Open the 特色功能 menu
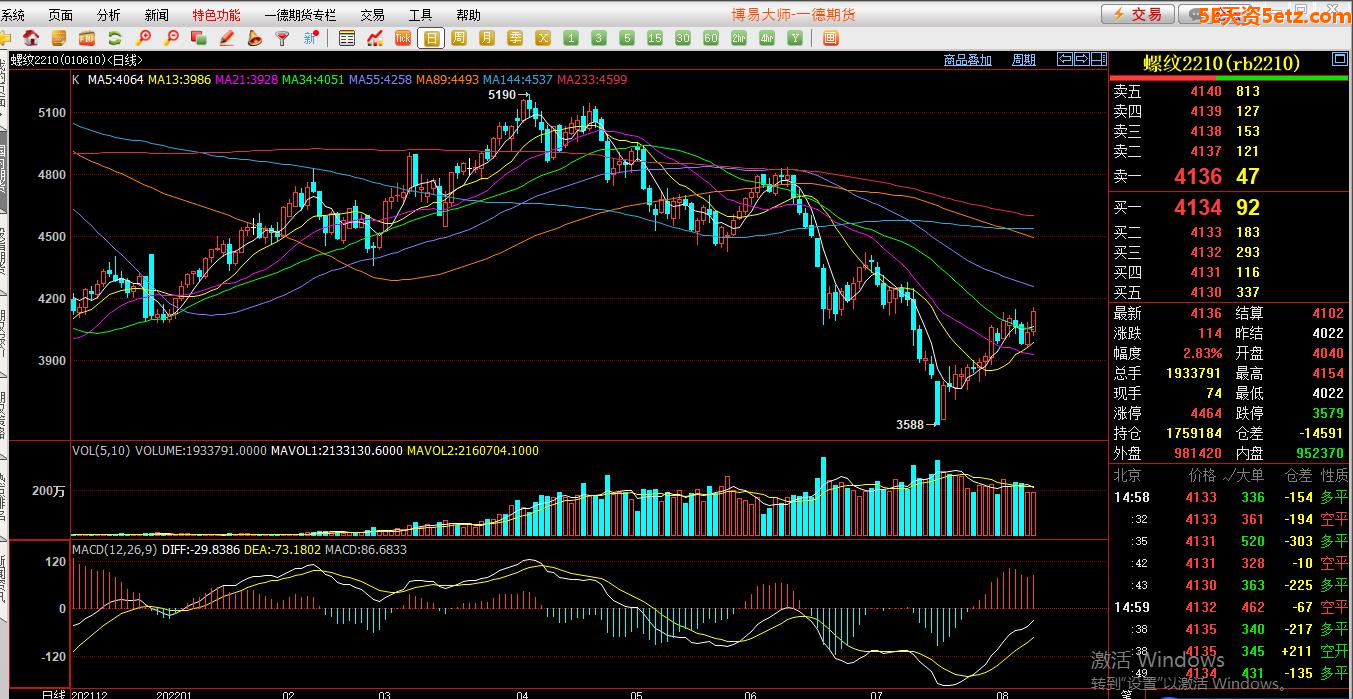The height and width of the screenshot is (699, 1353). click(217, 15)
